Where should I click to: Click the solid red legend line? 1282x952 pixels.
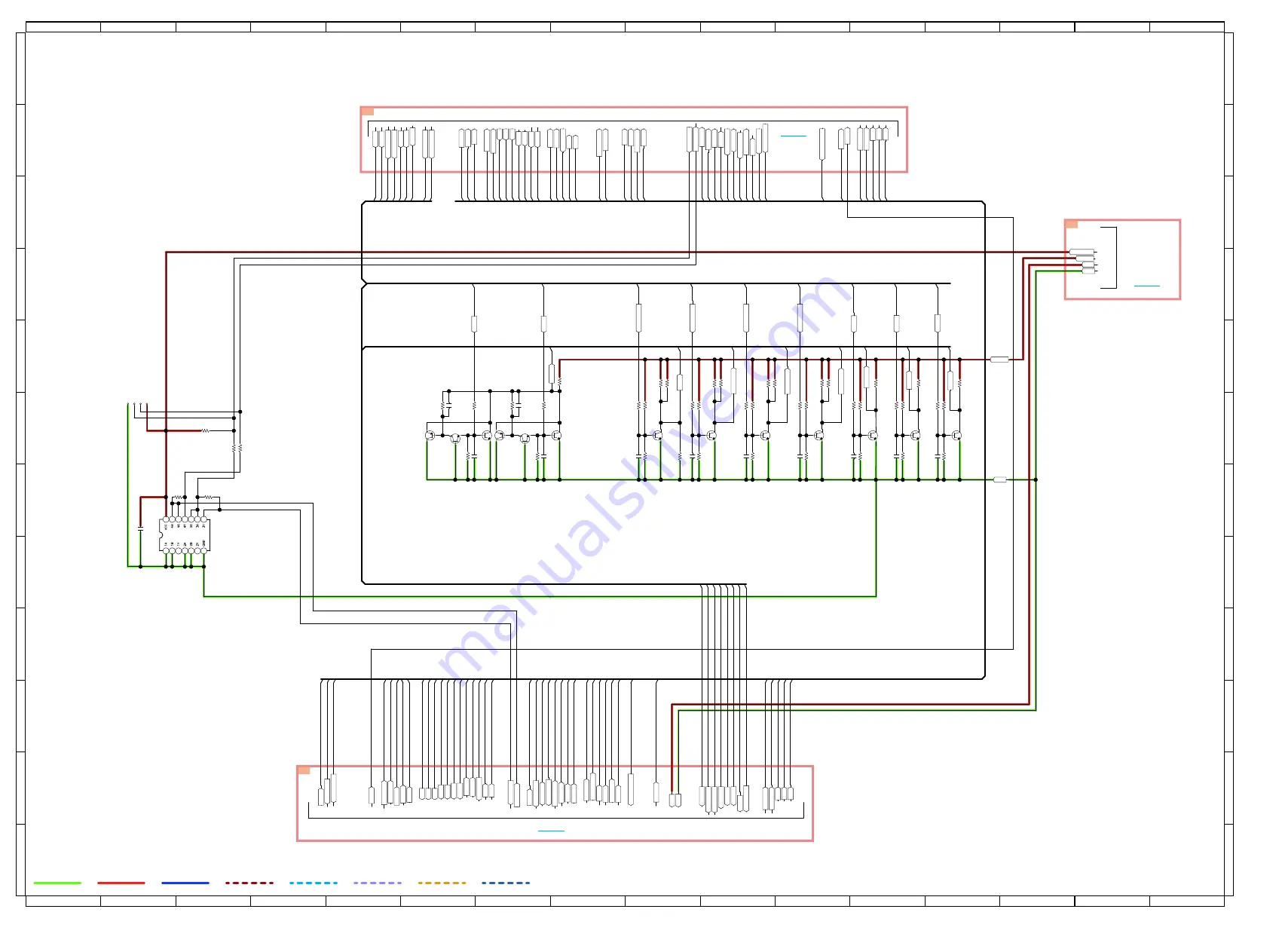(121, 883)
